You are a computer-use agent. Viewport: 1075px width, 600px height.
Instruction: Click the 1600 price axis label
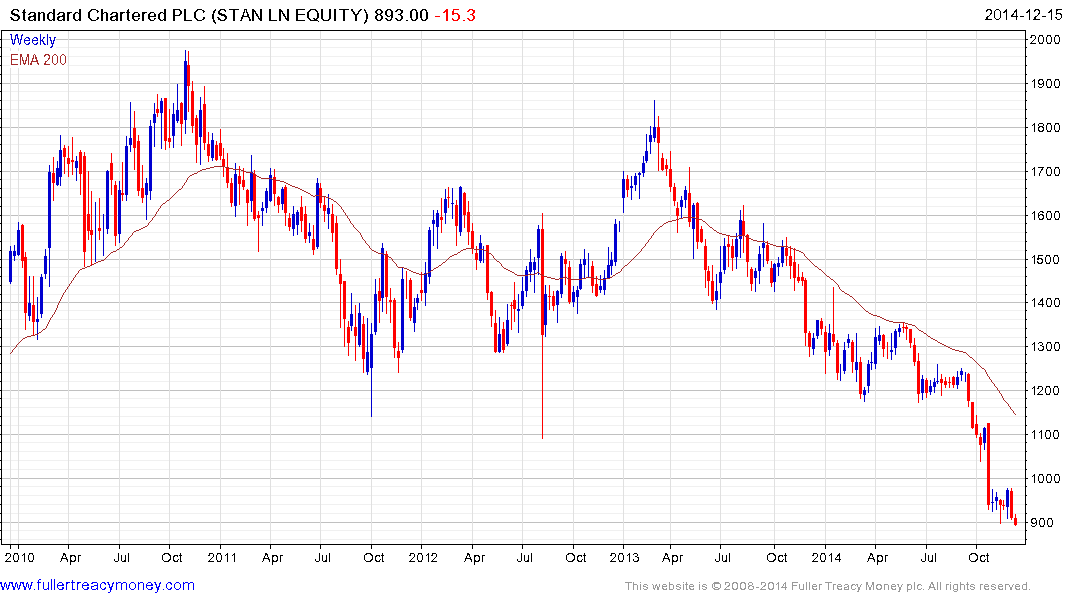[x=1046, y=215]
